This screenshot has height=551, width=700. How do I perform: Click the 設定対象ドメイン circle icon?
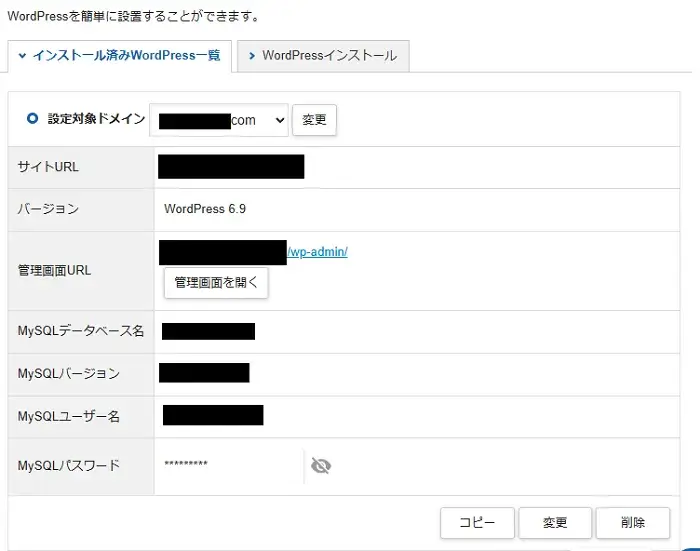click(32, 118)
